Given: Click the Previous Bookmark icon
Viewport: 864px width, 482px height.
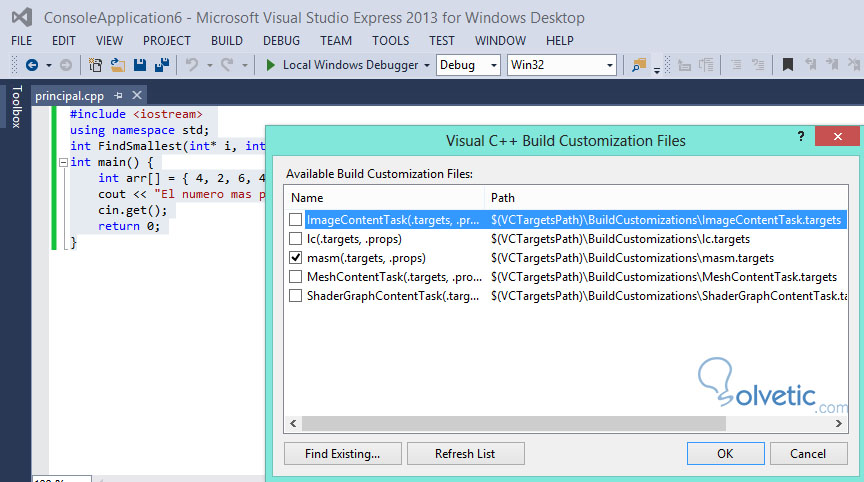Looking at the screenshot, I should (810, 65).
